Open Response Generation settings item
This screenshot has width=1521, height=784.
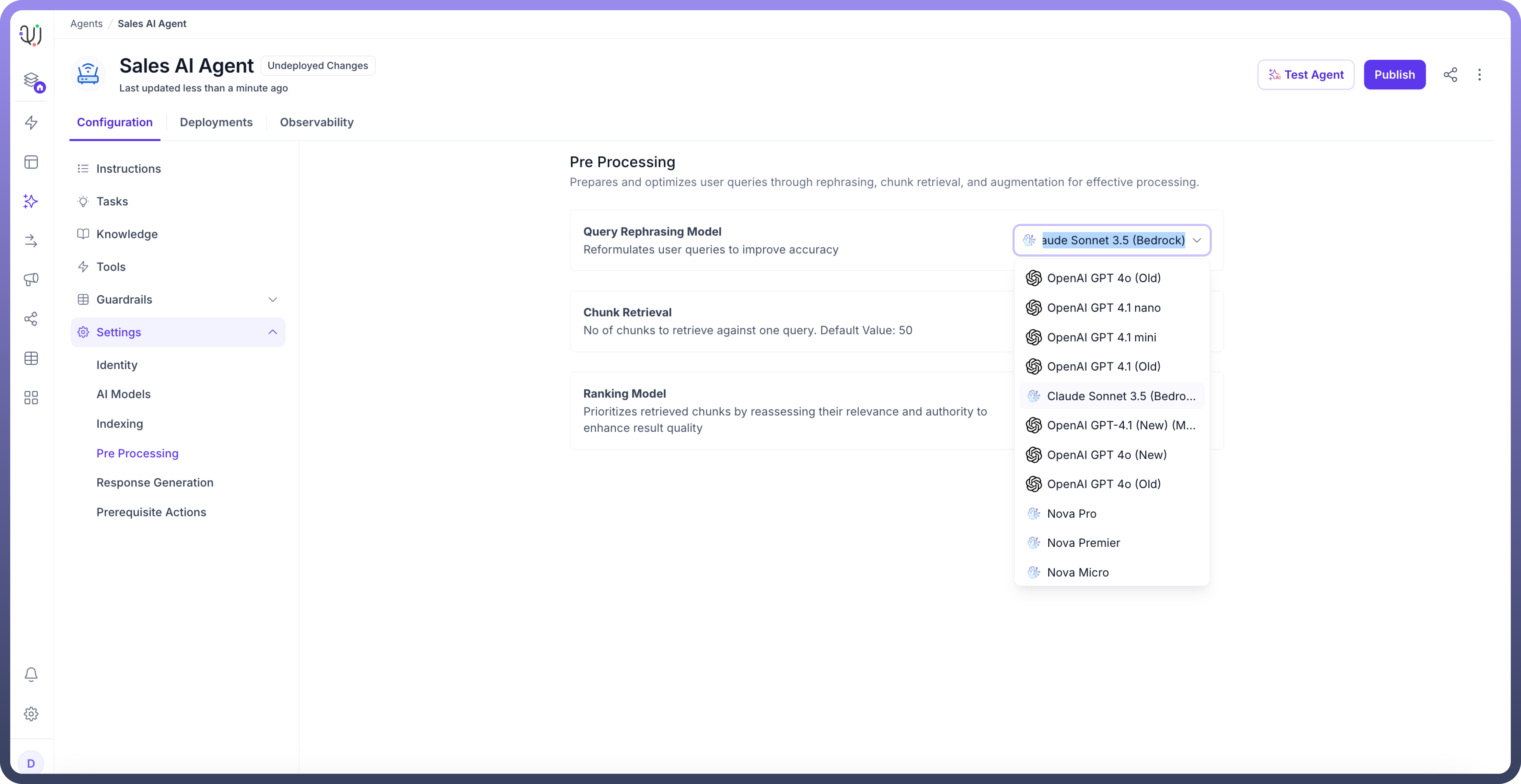[155, 482]
